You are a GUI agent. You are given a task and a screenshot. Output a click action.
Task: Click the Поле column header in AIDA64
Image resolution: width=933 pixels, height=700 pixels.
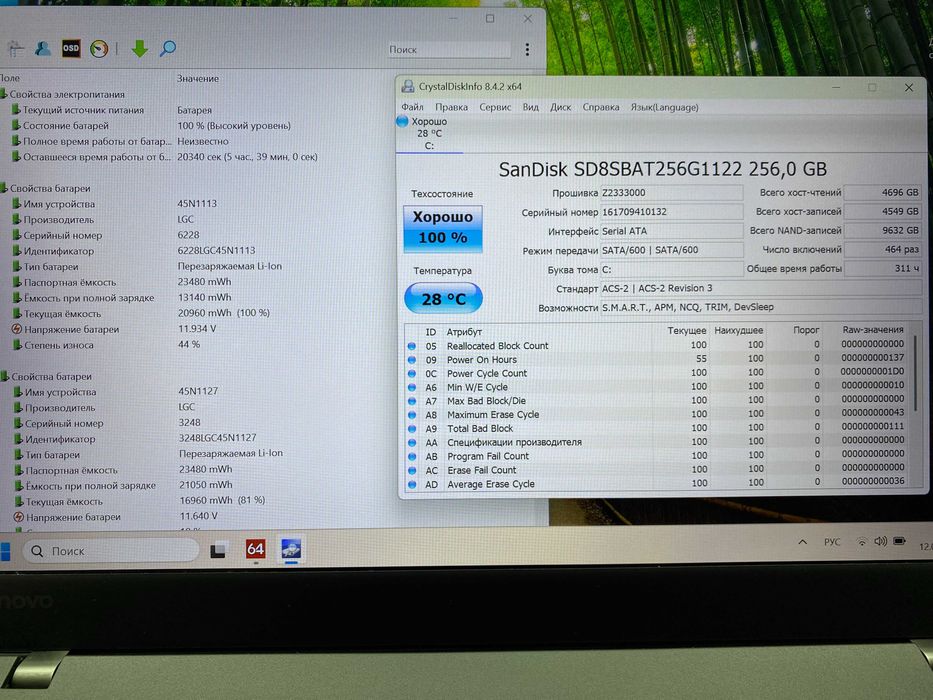click(x=10, y=78)
